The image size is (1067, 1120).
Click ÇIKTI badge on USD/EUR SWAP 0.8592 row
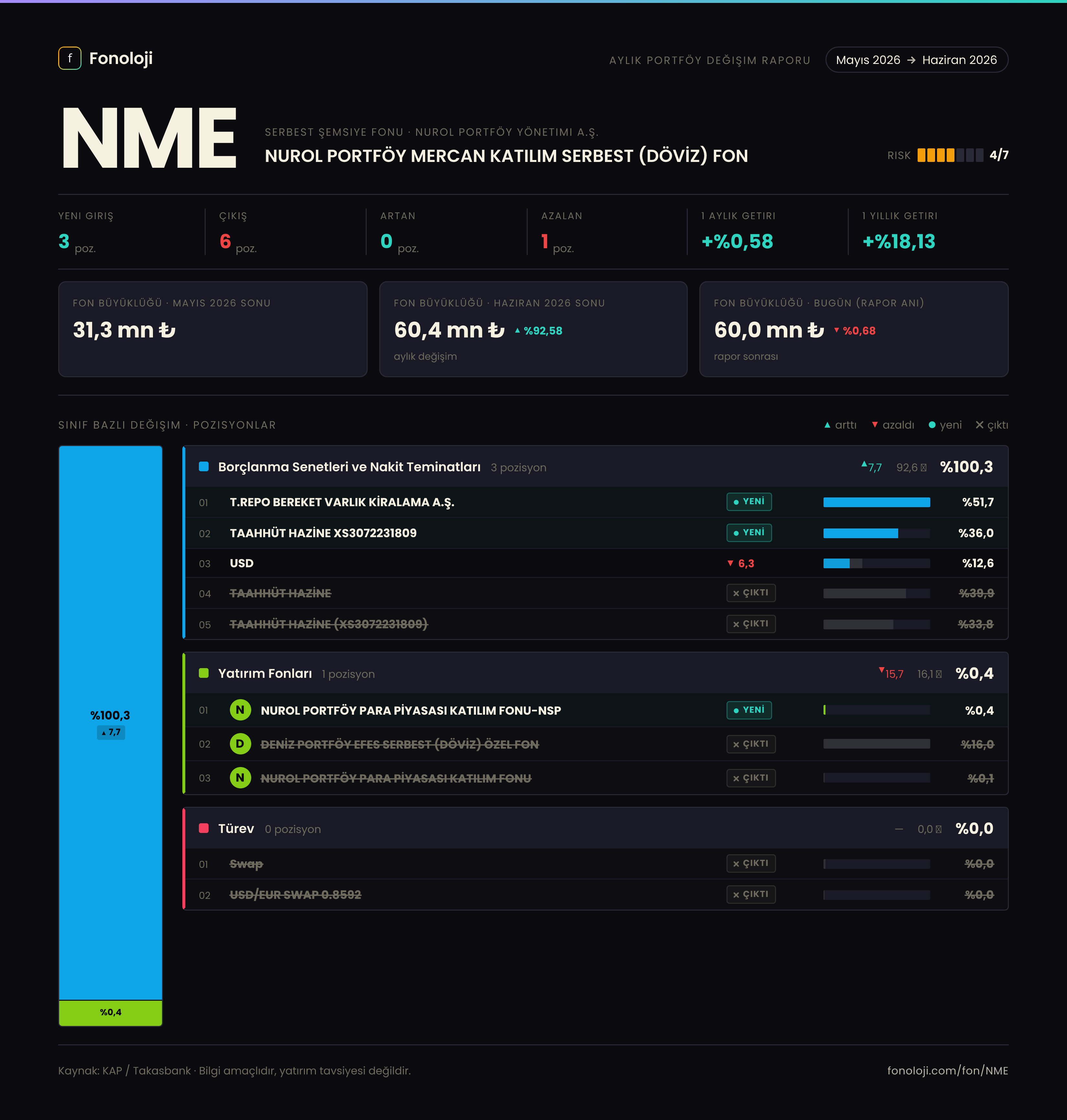751,894
